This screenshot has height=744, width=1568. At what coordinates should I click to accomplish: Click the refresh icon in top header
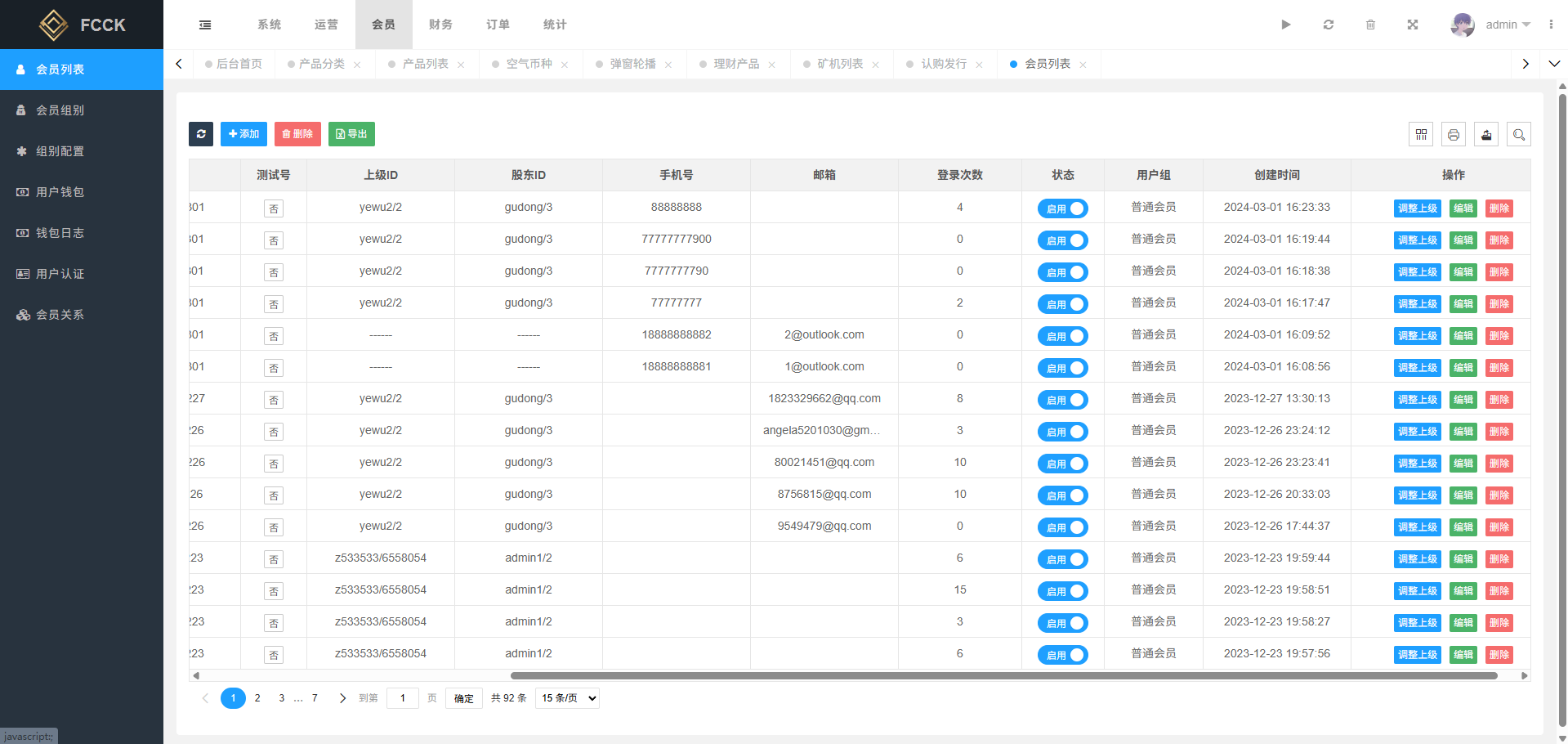(1329, 25)
